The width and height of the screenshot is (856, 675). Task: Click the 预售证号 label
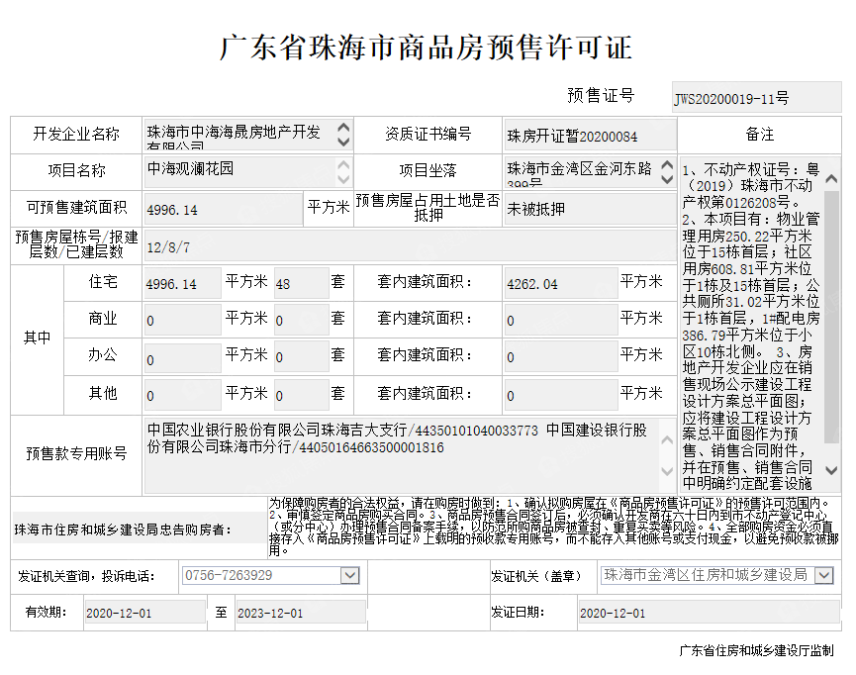pyautogui.click(x=601, y=96)
